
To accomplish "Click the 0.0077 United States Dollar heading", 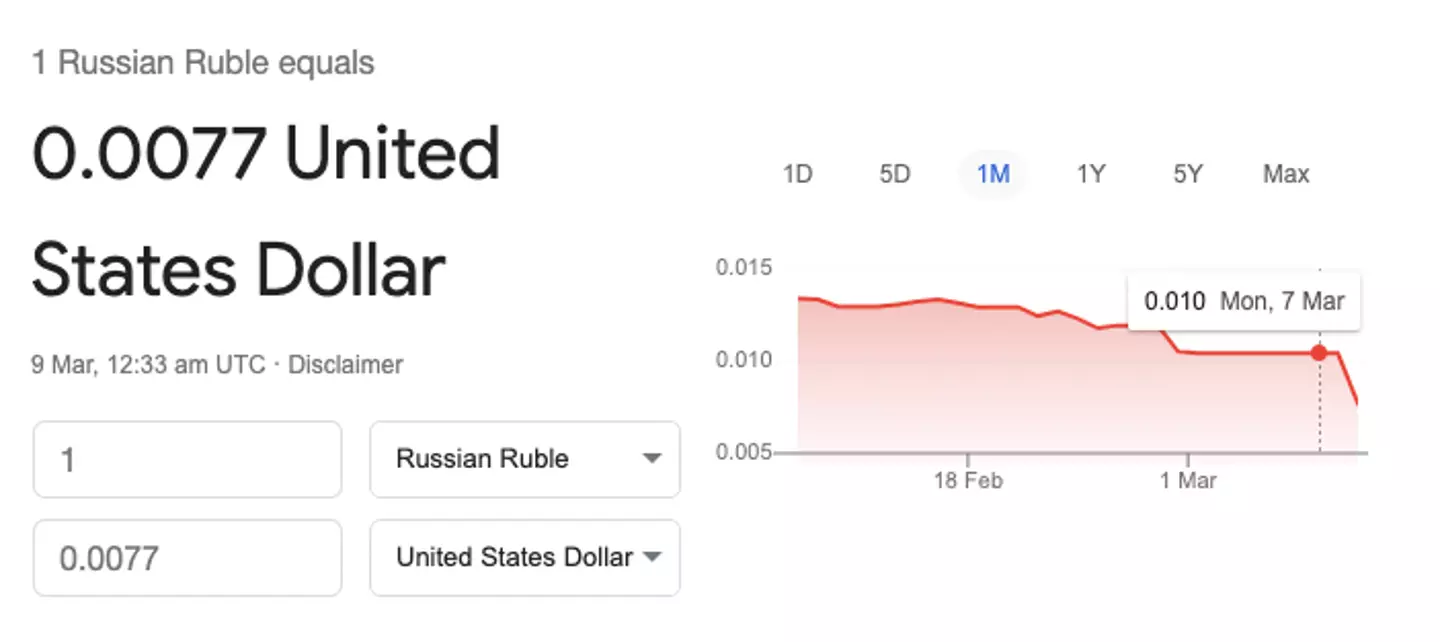I will coord(266,212).
